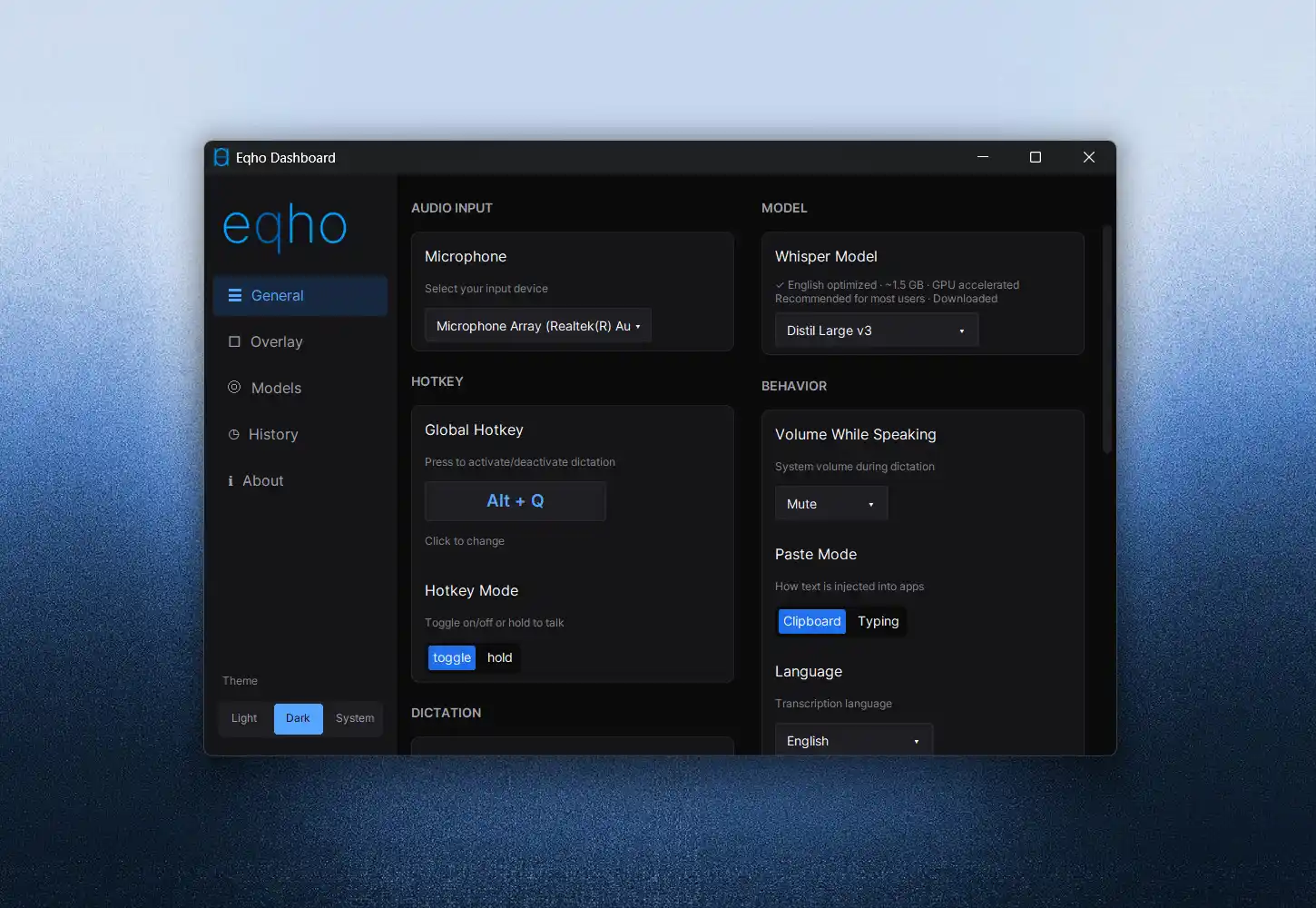
Task: Click the "Hotkey Mode" label
Action: [472, 590]
